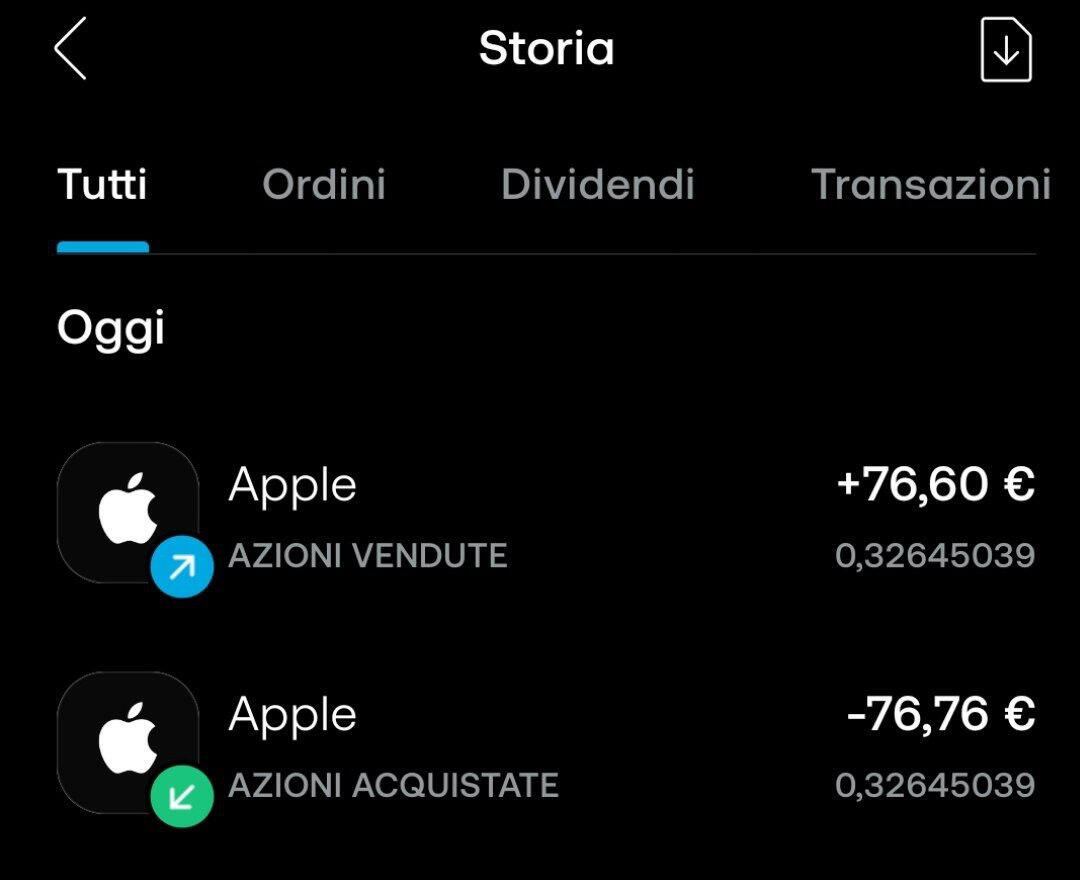
Task: Tap the Oggi section header
Action: [x=110, y=328]
